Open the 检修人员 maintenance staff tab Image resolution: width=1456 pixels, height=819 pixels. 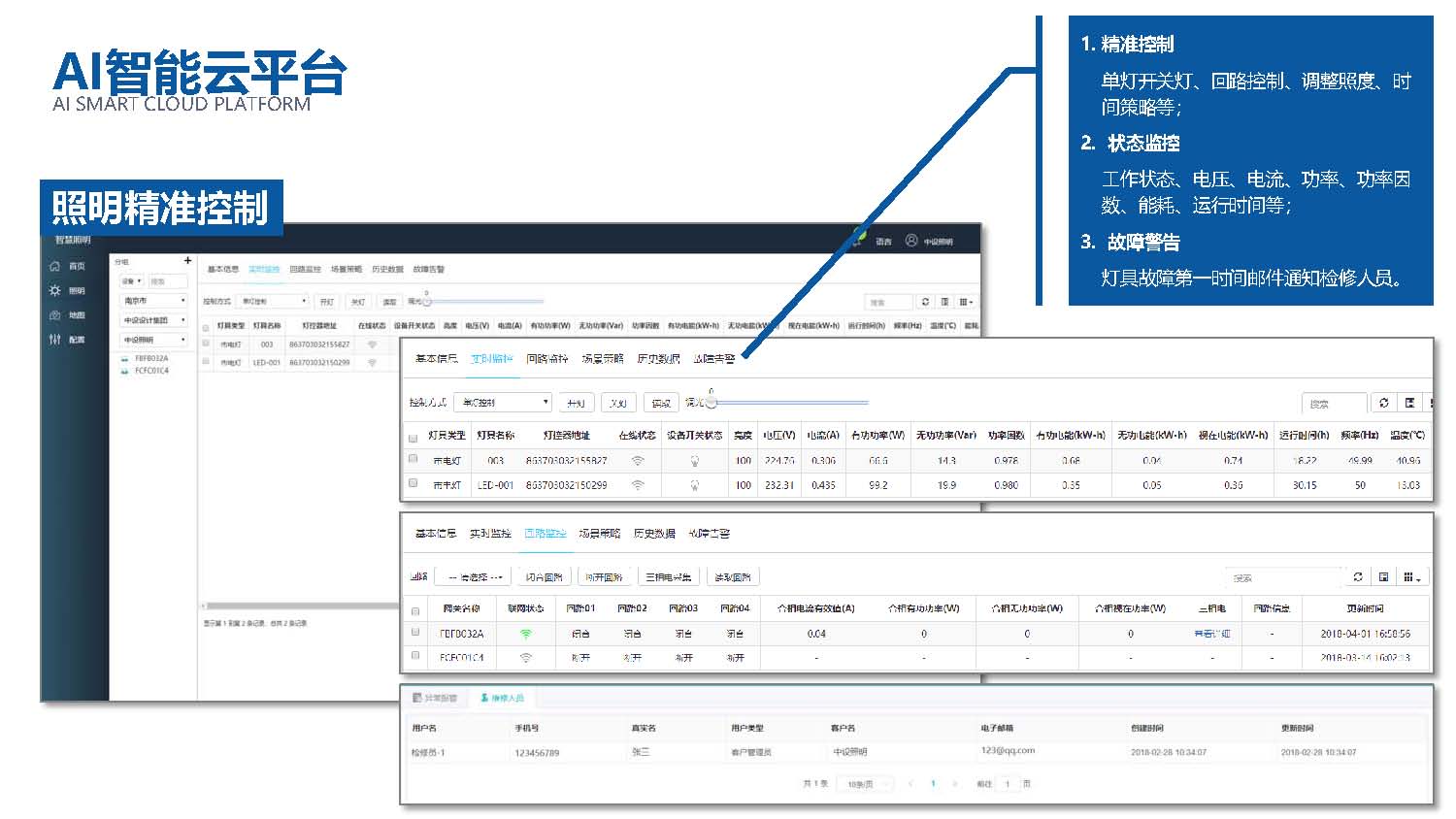pyautogui.click(x=501, y=698)
